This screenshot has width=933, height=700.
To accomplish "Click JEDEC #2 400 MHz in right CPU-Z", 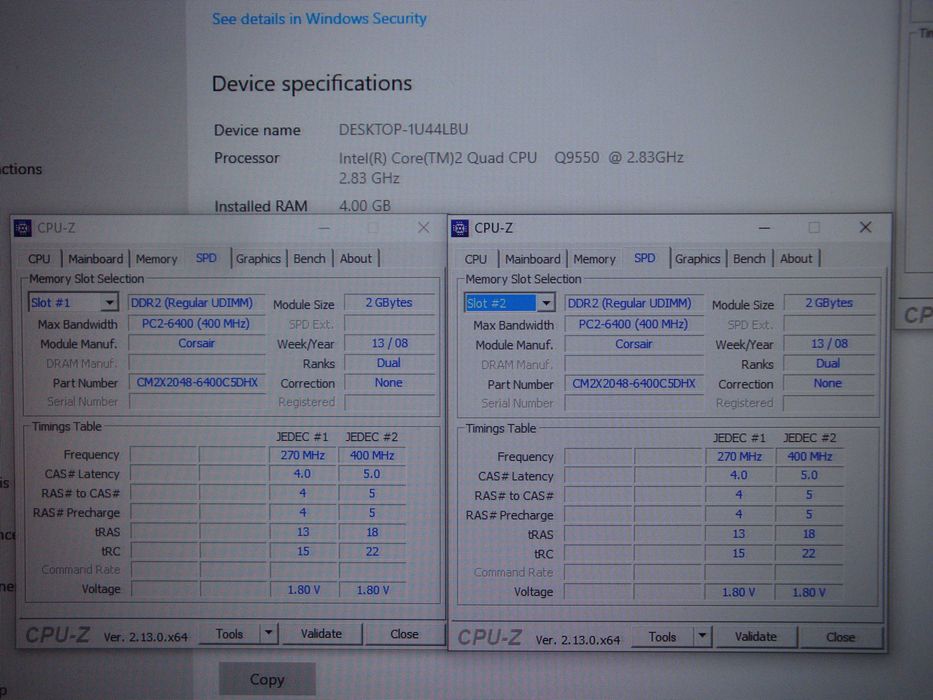I will (809, 457).
